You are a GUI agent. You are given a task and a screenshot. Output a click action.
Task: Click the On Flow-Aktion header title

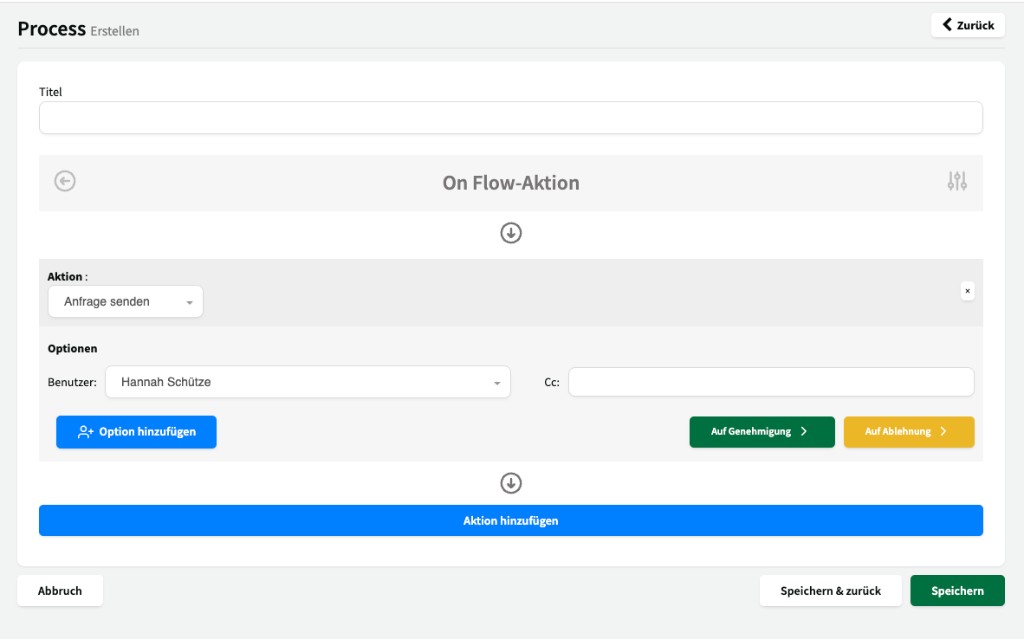coord(511,183)
